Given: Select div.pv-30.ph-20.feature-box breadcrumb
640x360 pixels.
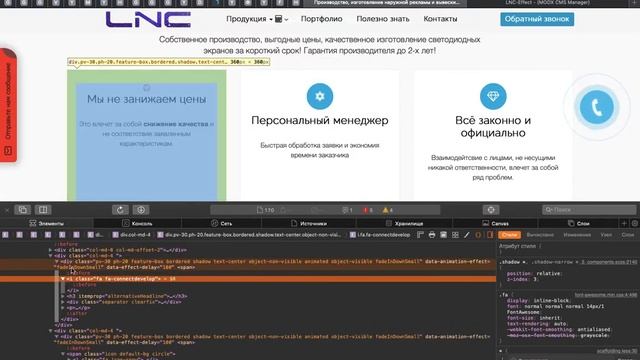Looking at the screenshot, I should click(x=249, y=235).
